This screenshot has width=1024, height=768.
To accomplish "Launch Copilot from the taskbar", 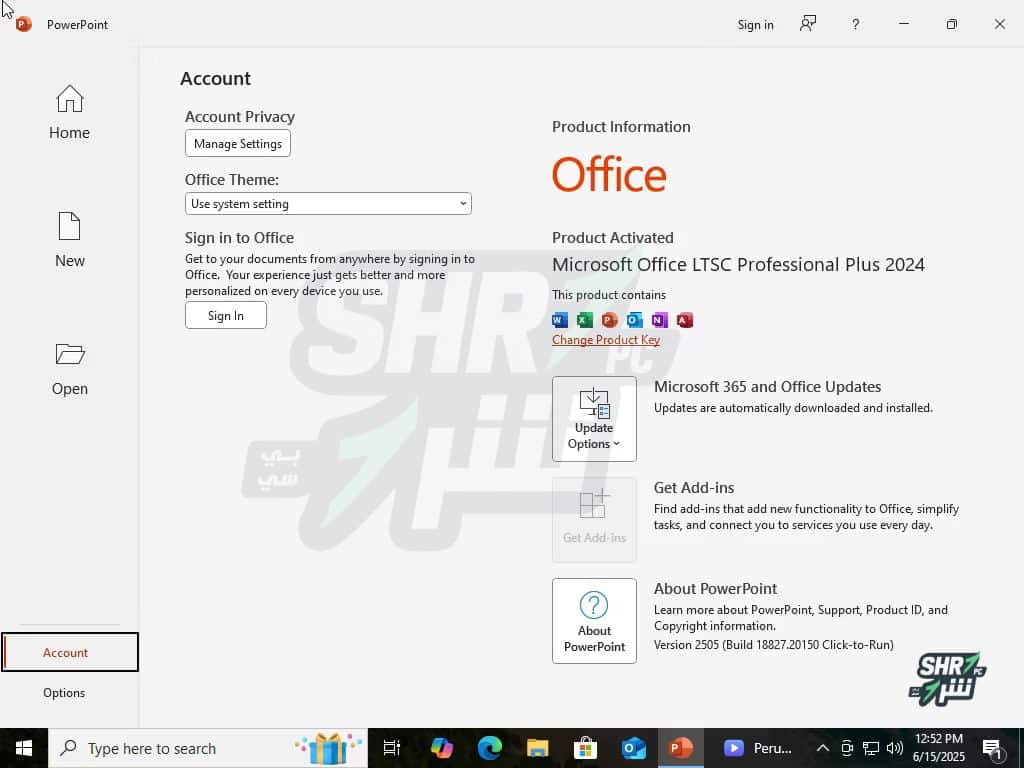I will pyautogui.click(x=441, y=748).
